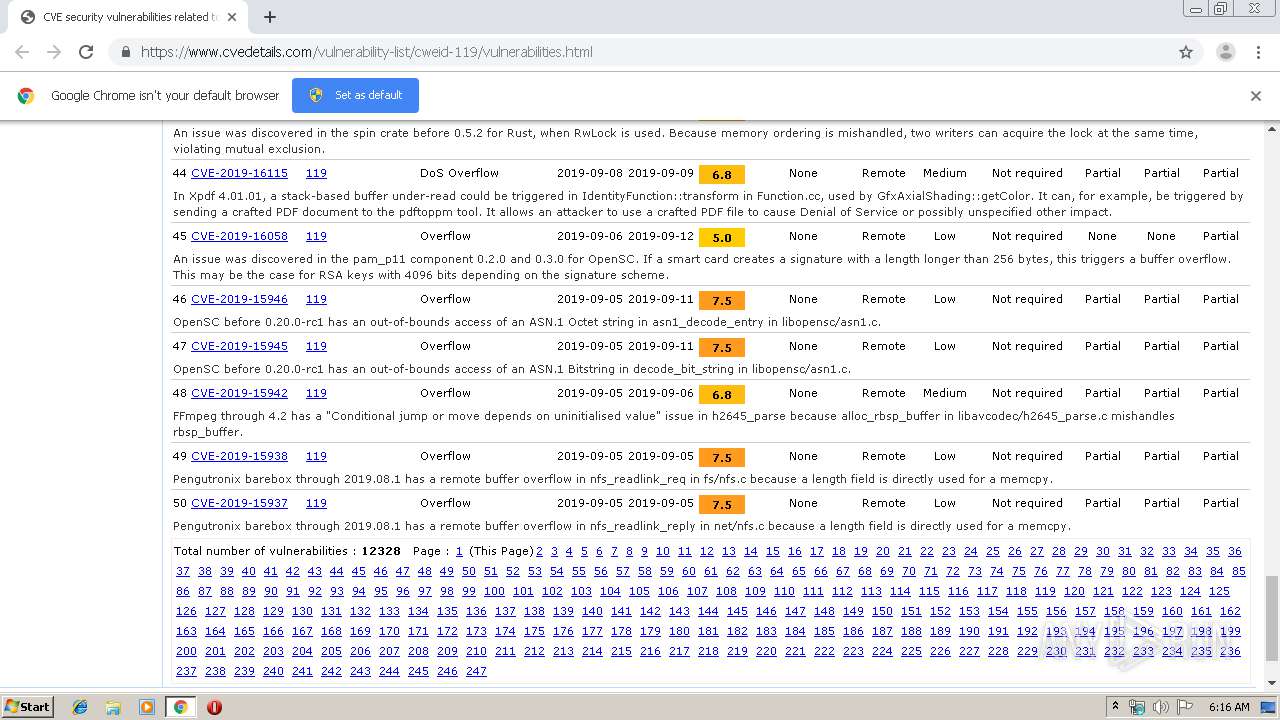Open the CVE-2019-15945 link

[x=239, y=346]
